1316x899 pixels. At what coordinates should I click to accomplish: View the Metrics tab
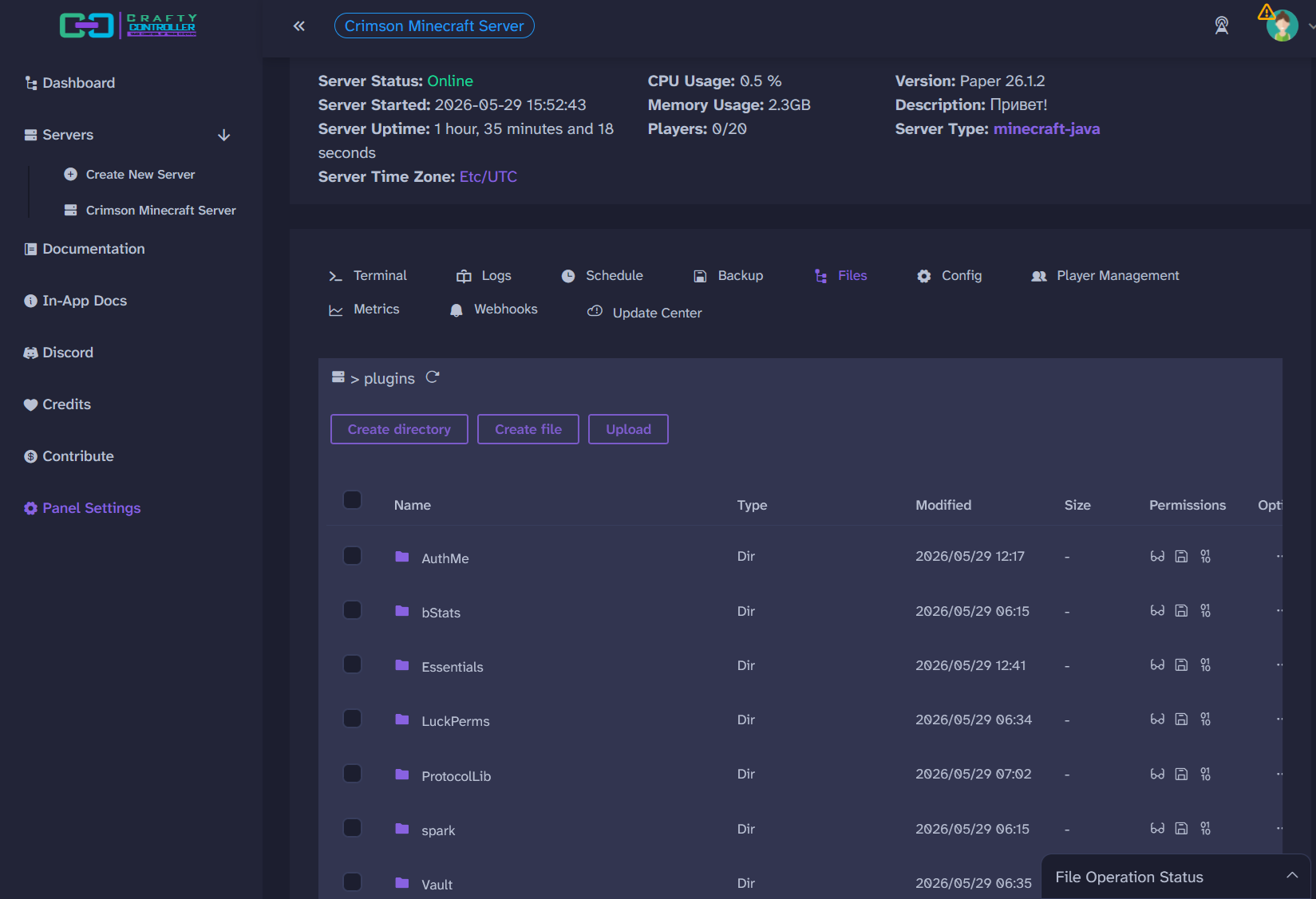tap(364, 309)
